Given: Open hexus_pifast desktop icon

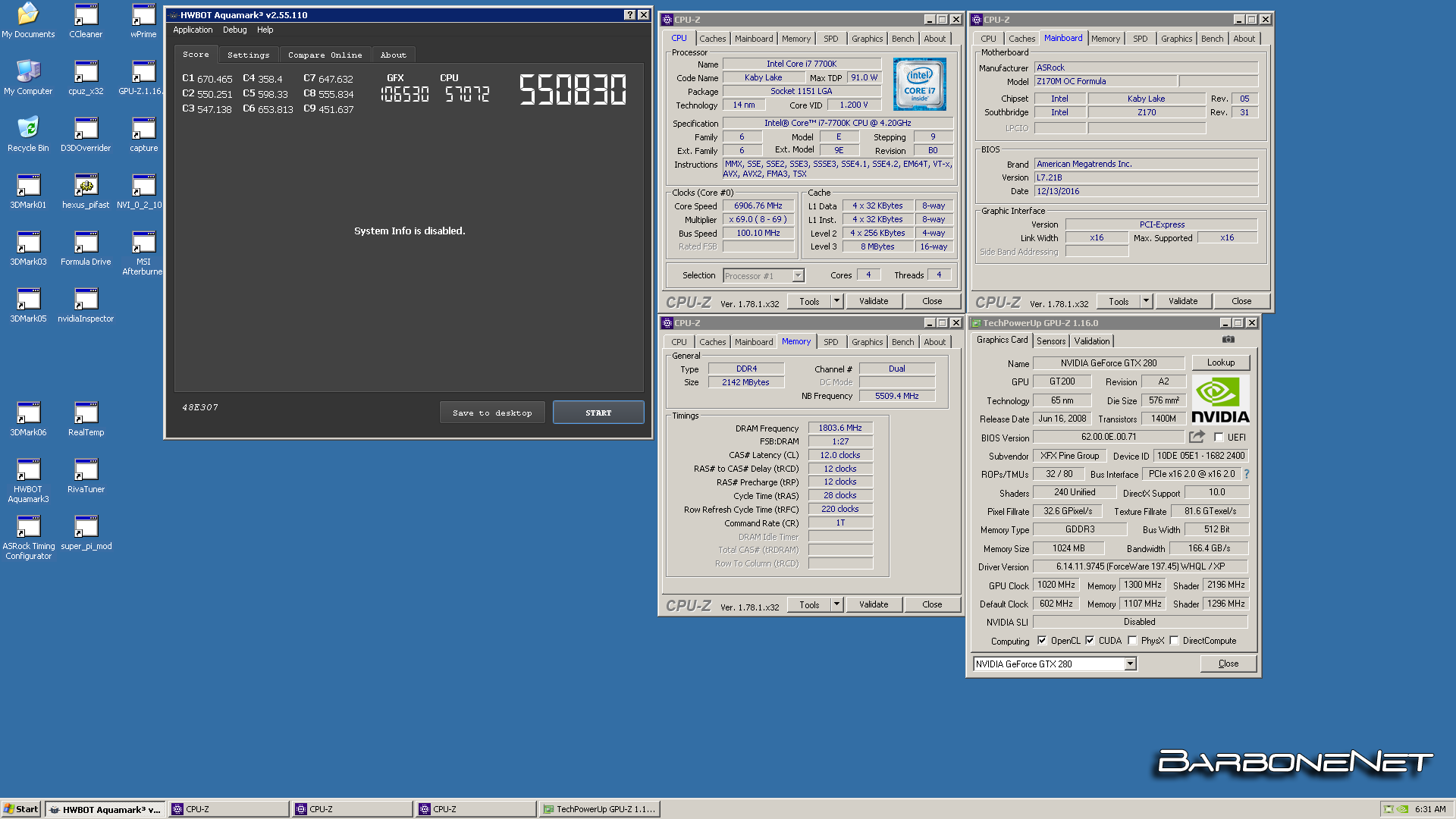Looking at the screenshot, I should (x=86, y=191).
